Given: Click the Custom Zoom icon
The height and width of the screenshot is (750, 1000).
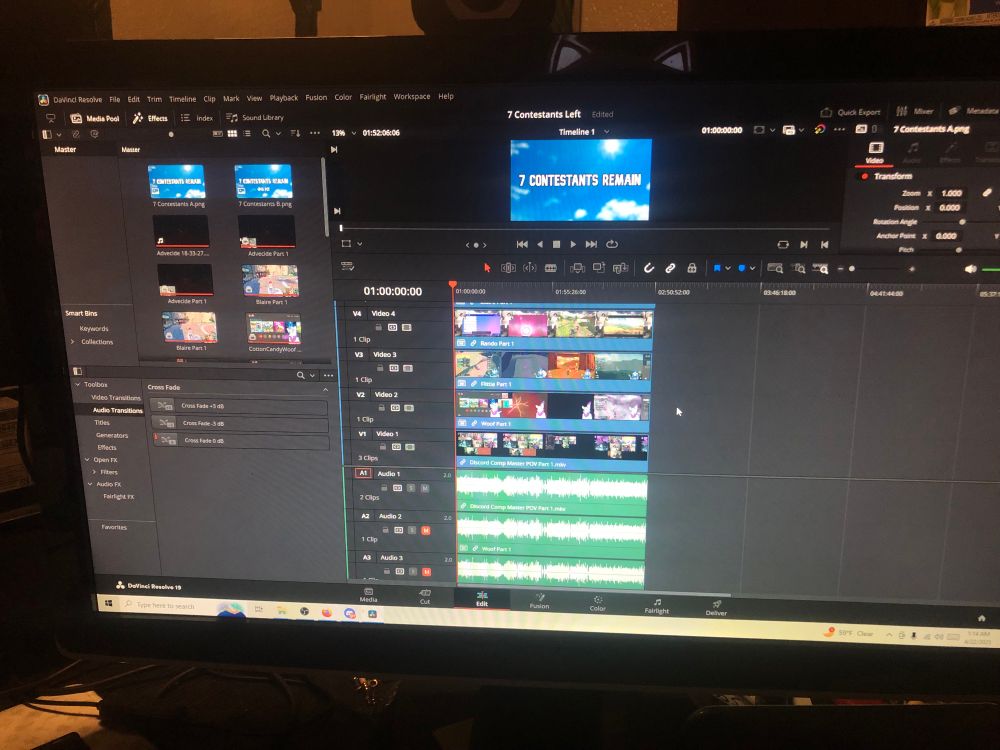Looking at the screenshot, I should (821, 269).
